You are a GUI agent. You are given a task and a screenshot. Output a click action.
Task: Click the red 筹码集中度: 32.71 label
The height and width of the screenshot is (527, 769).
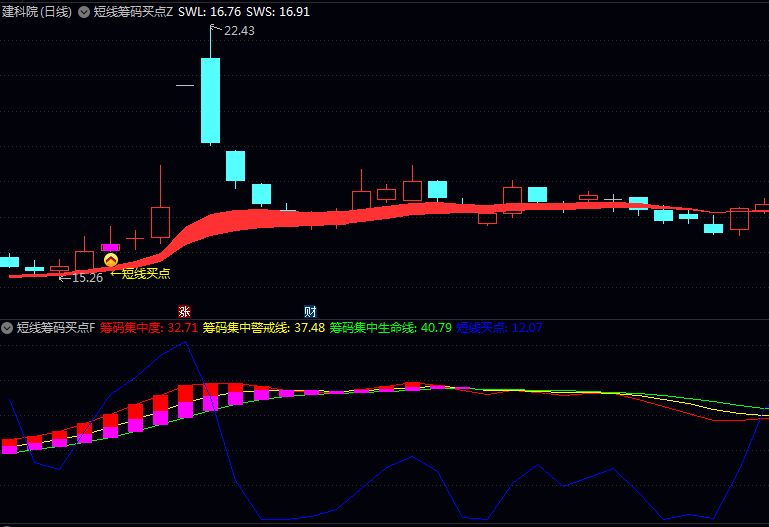pyautogui.click(x=149, y=328)
